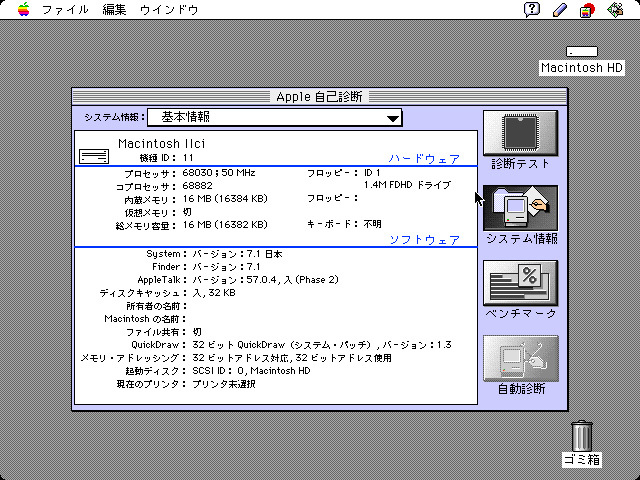Select the ゴミ箱 trash can icon
The width and height of the screenshot is (640, 480).
[581, 436]
